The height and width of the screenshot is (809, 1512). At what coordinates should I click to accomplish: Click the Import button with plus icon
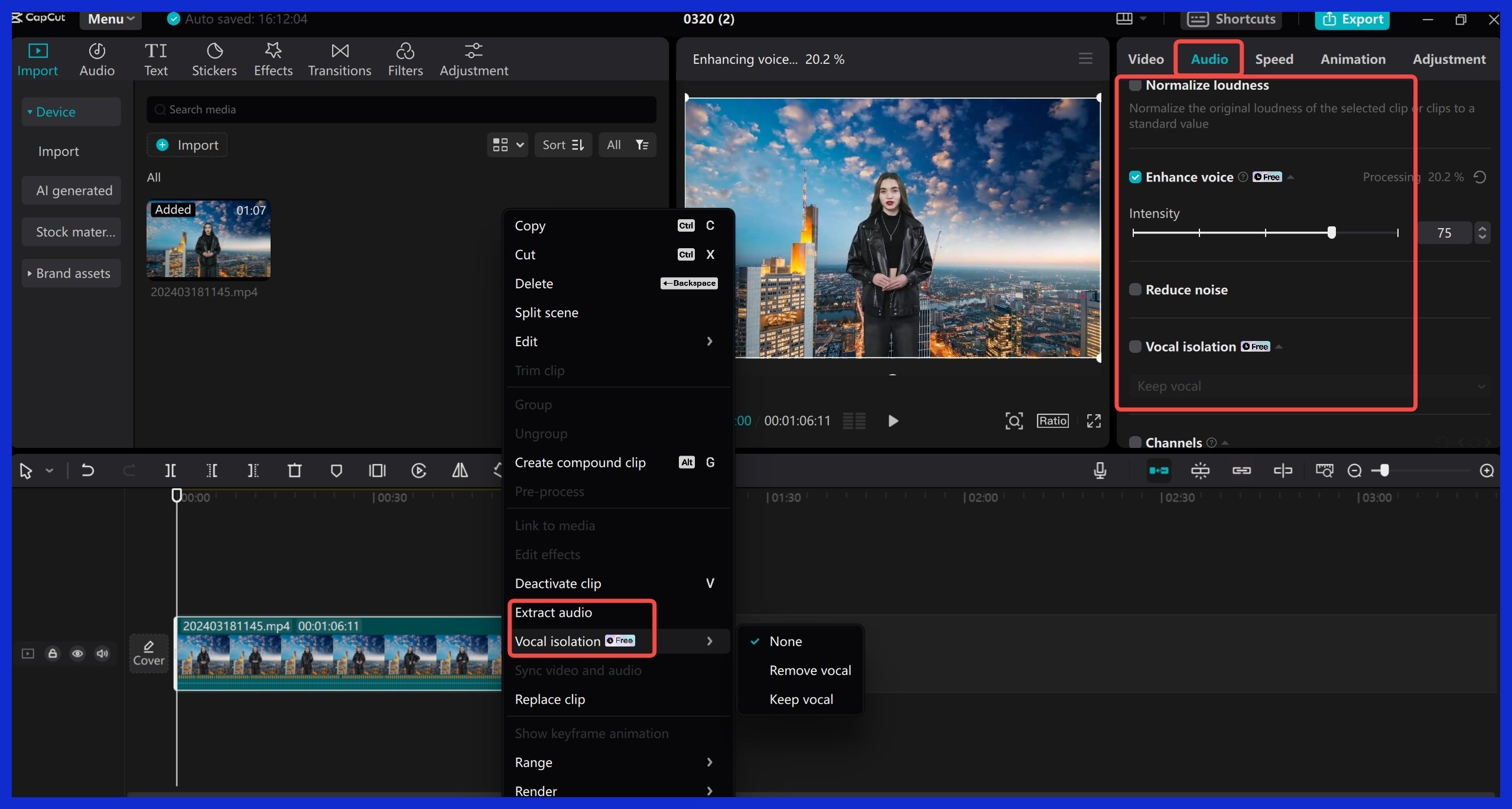[x=187, y=145]
